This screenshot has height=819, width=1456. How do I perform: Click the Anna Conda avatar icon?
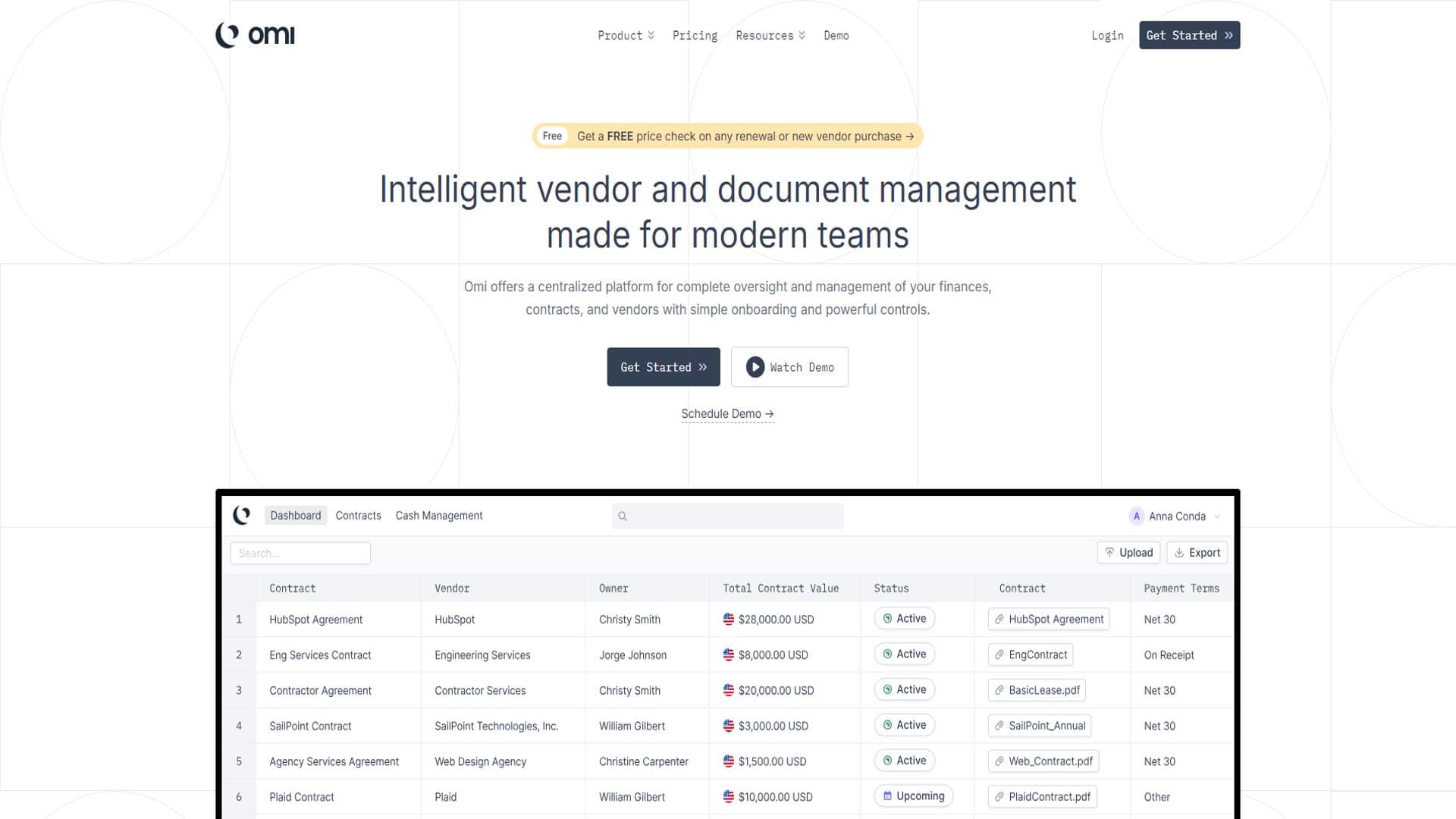pos(1136,516)
